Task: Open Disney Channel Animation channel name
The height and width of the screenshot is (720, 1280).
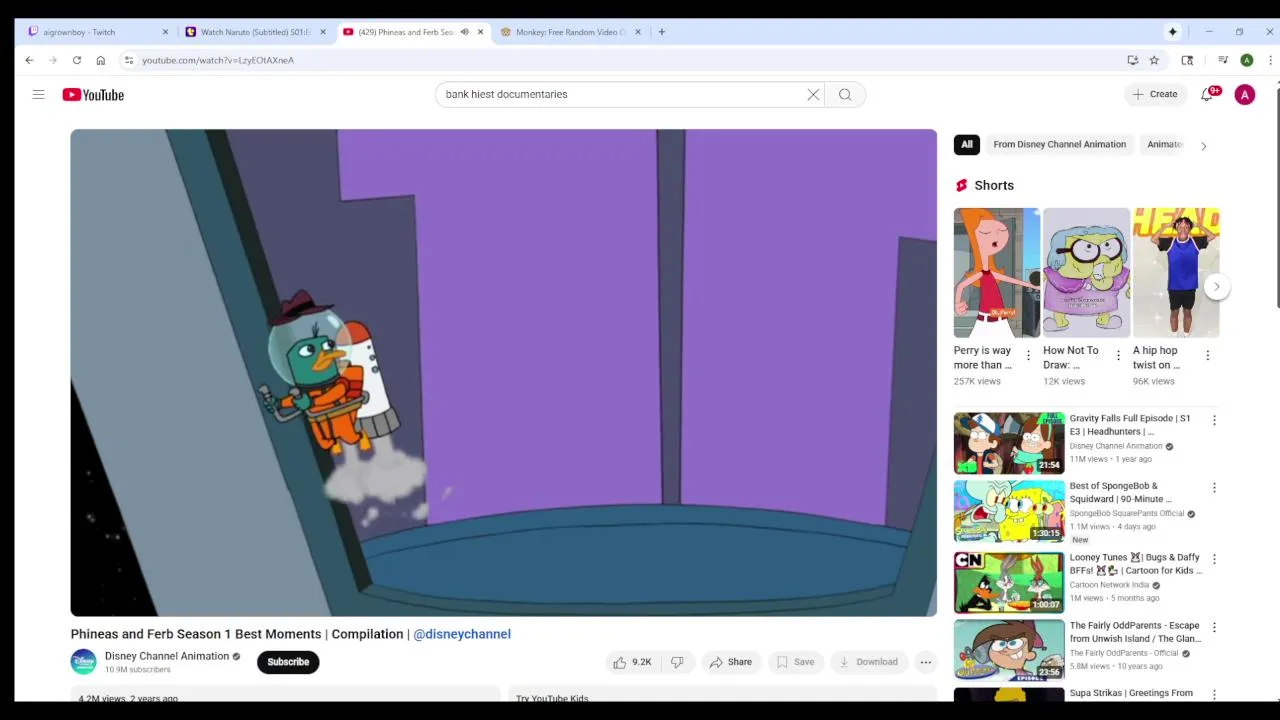Action: click(x=167, y=656)
